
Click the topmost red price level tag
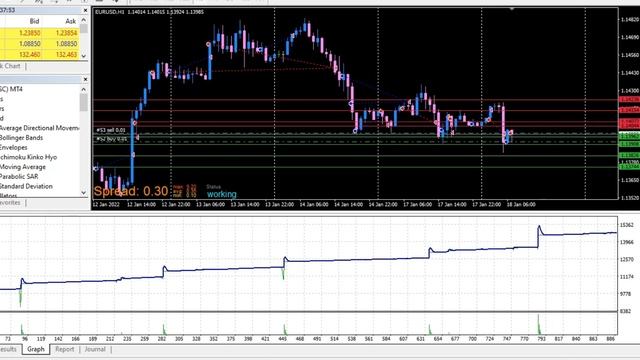[x=629, y=100]
